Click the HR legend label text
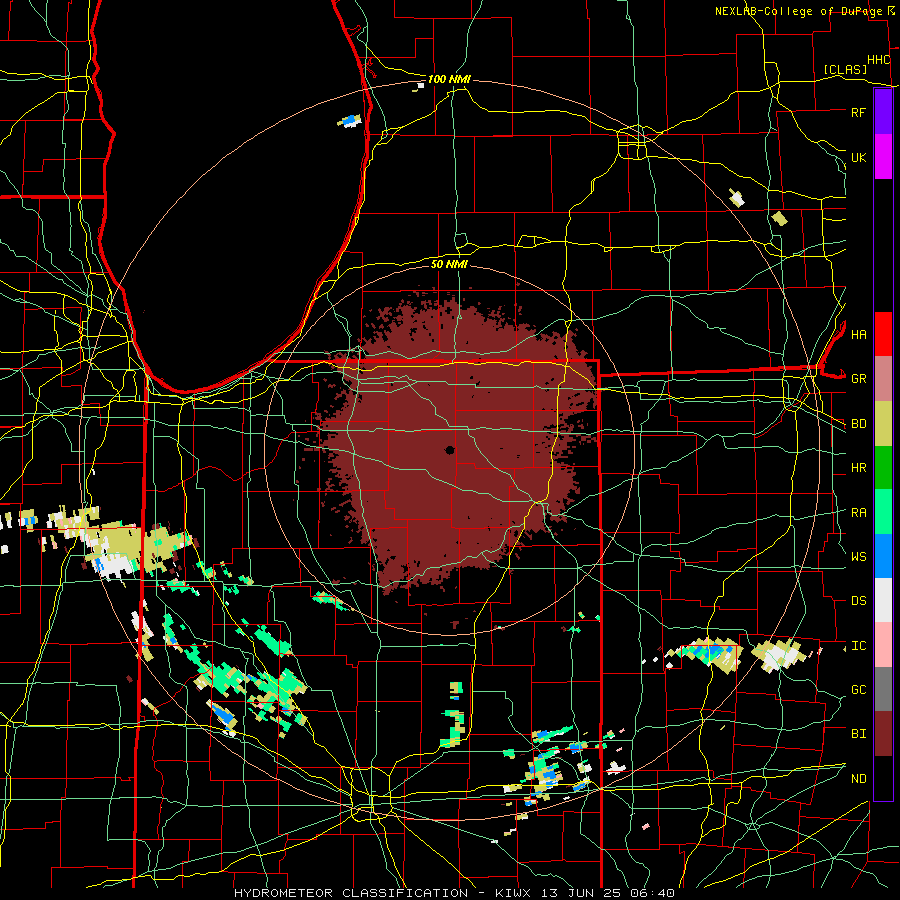 [858, 468]
